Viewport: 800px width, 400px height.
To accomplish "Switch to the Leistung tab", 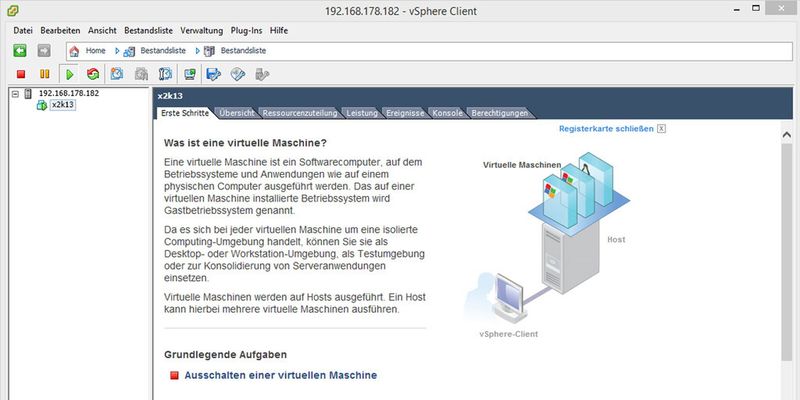I will point(362,113).
